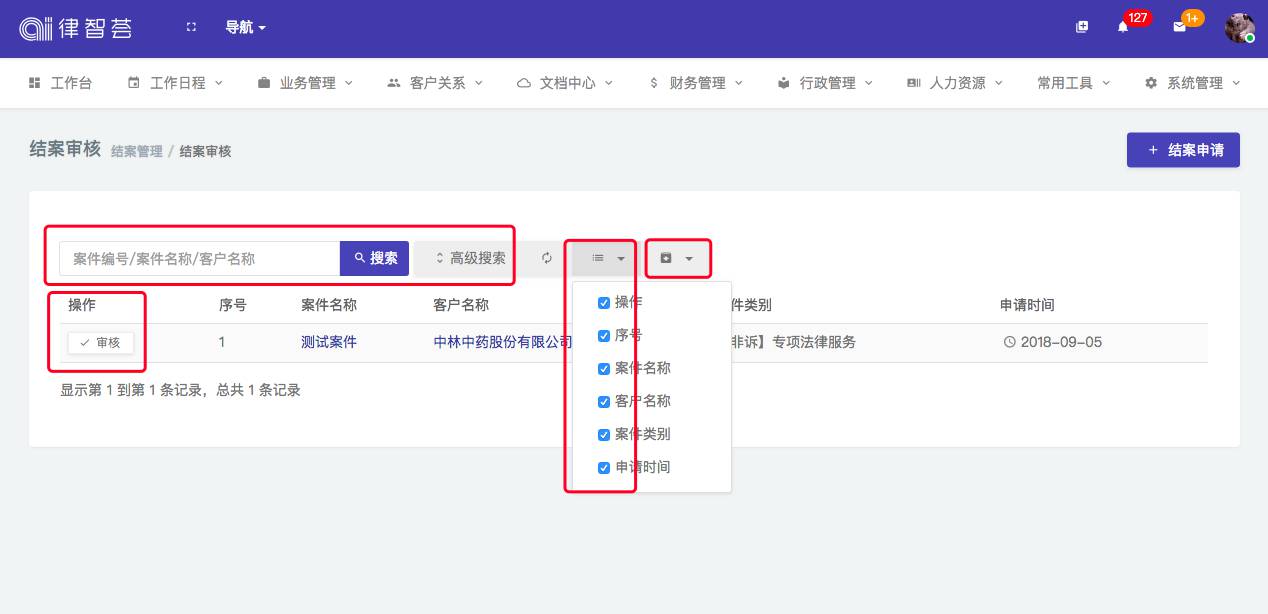Click the 审核 button in first row
Viewport: 1268px width, 614px height.
tap(101, 343)
